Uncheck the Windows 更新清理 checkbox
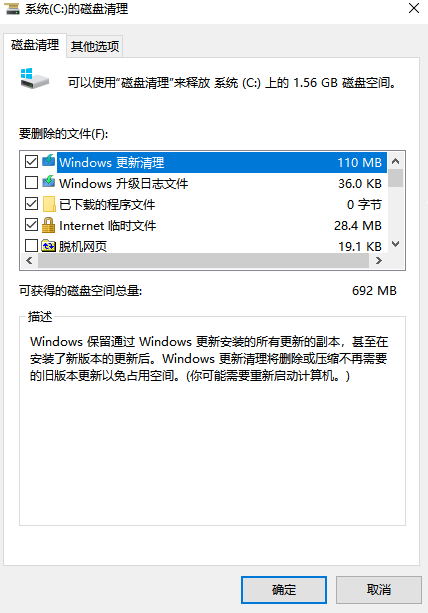428x613 pixels. coord(31,161)
